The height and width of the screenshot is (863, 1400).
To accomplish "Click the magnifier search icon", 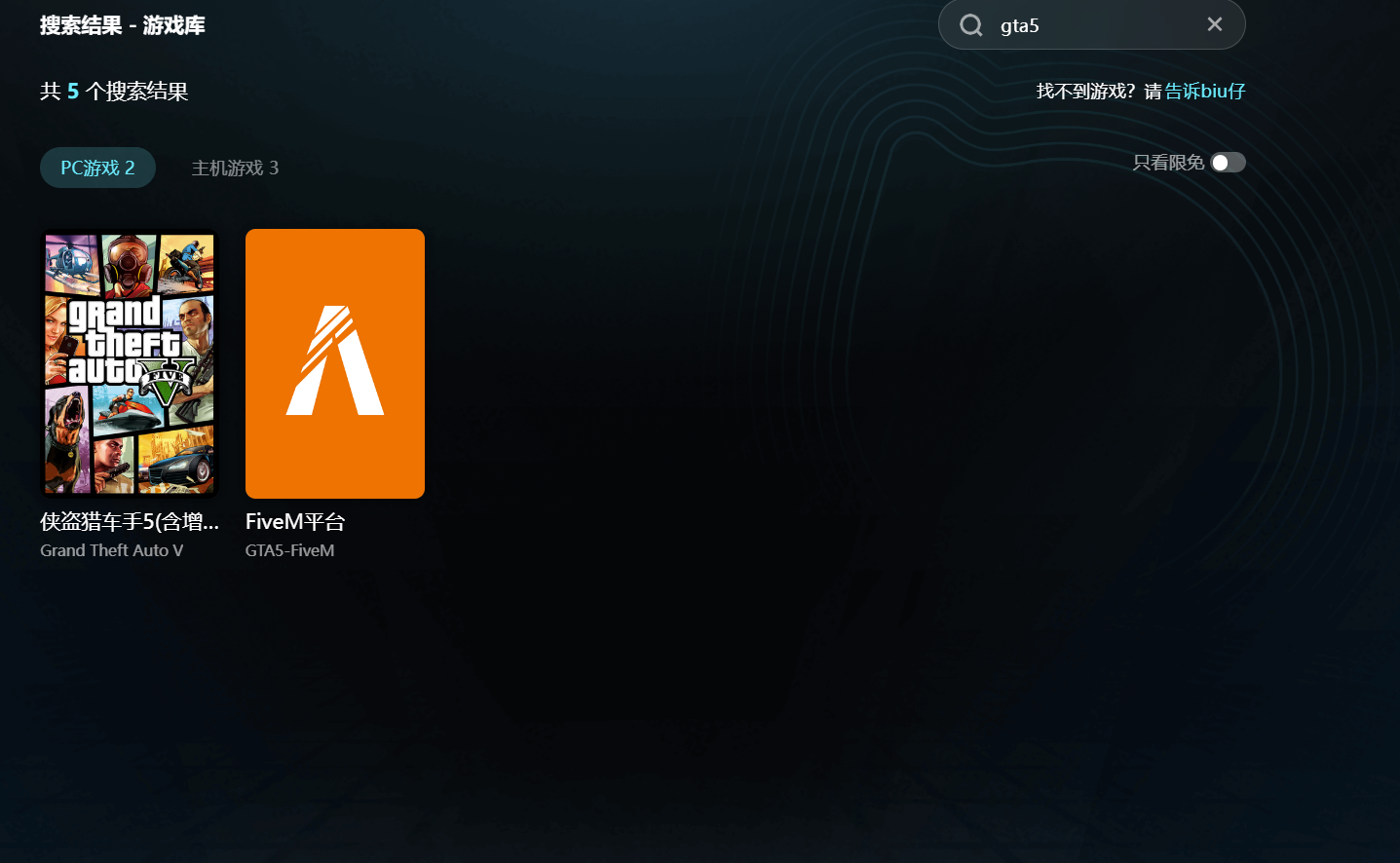I will [x=971, y=25].
